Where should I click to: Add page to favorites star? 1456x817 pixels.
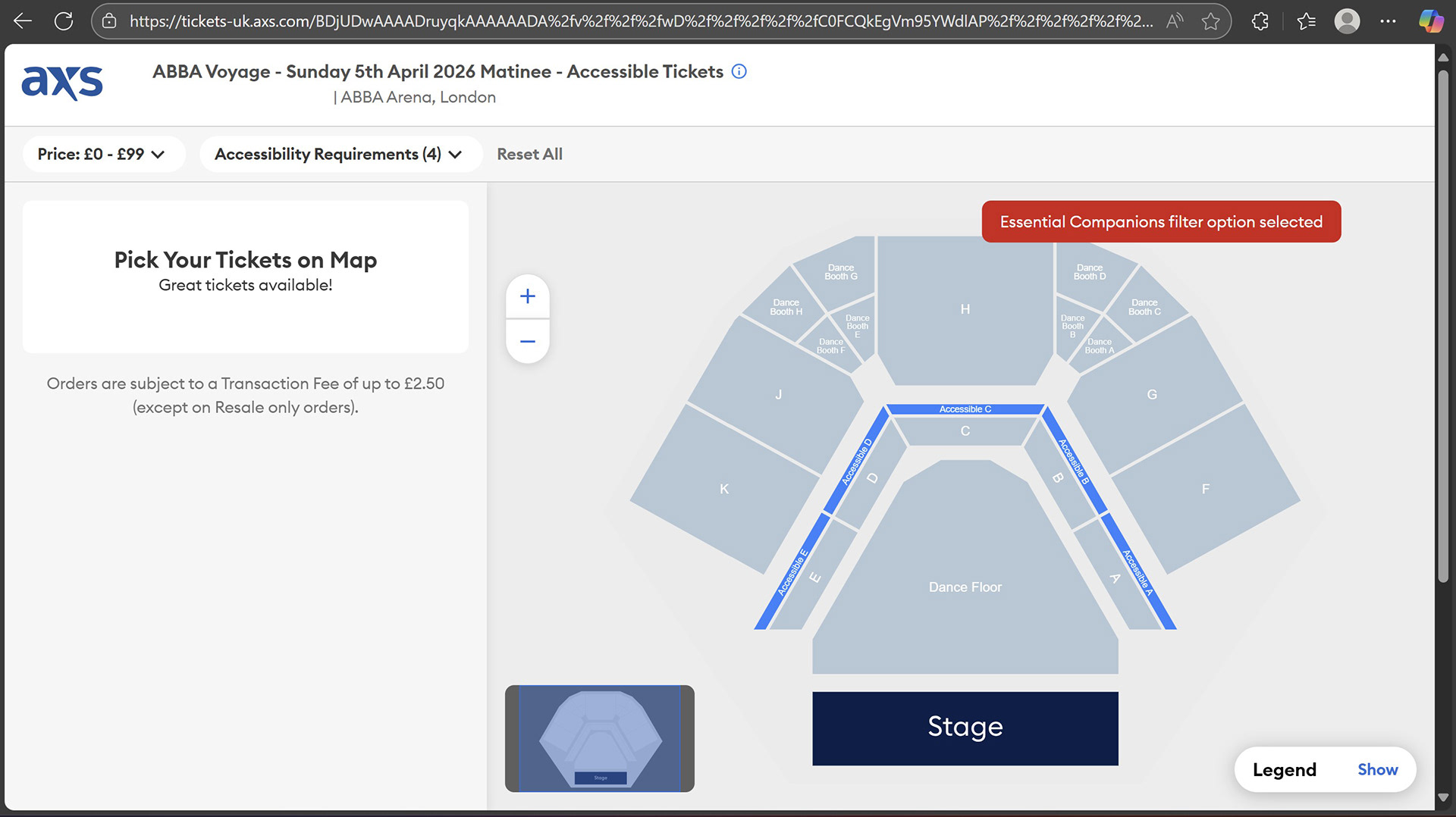(x=1210, y=21)
